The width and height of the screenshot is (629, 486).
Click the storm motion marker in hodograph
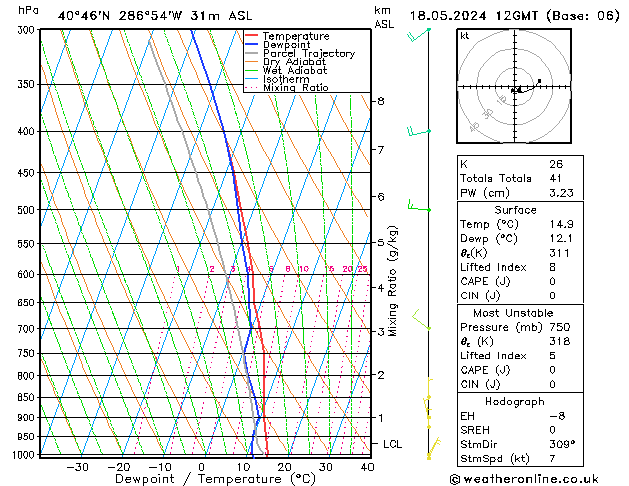tap(539, 81)
